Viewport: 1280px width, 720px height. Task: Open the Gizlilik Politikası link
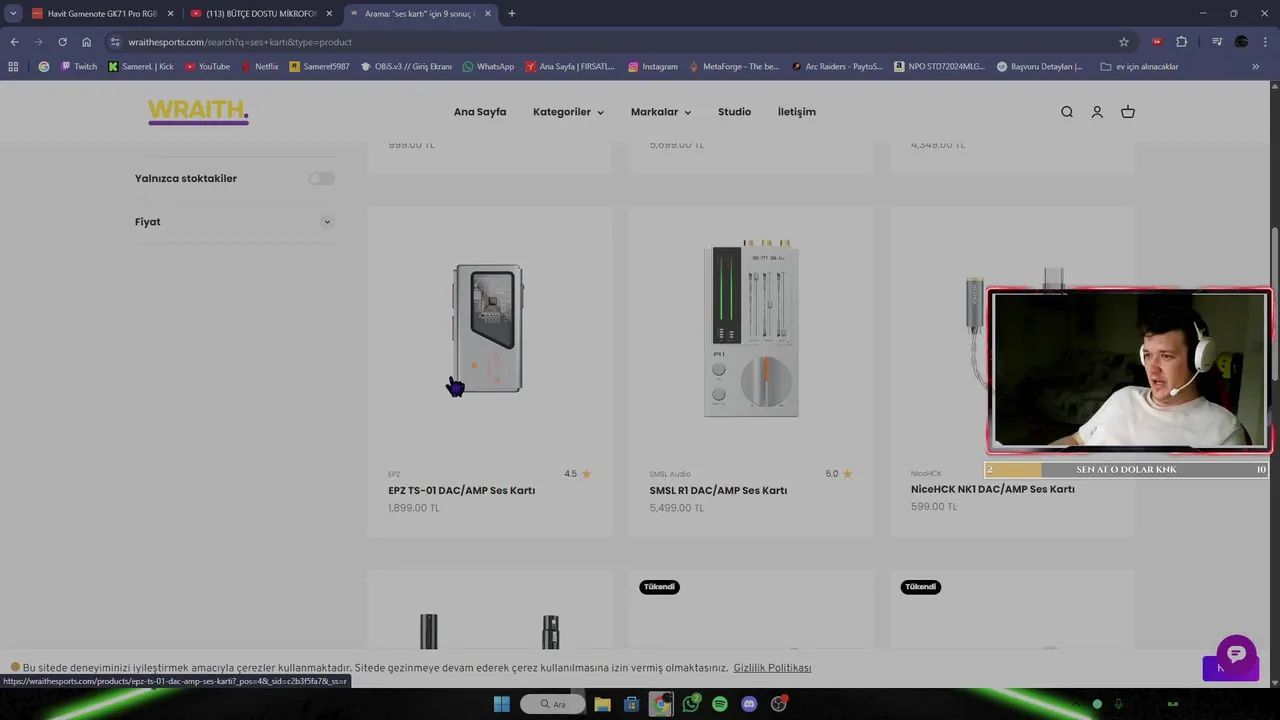tap(772, 668)
